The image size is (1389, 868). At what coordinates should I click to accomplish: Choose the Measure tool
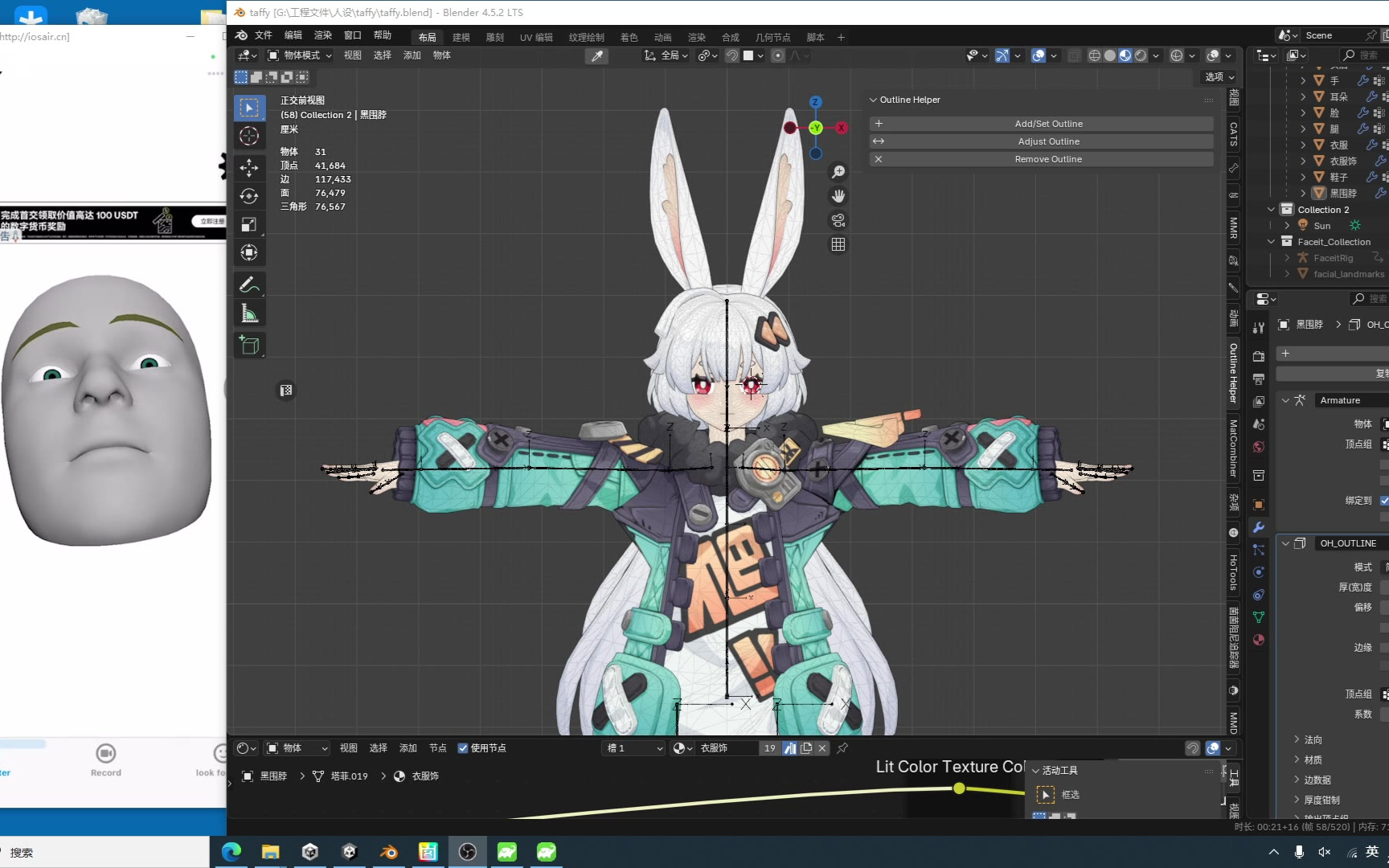point(249,313)
